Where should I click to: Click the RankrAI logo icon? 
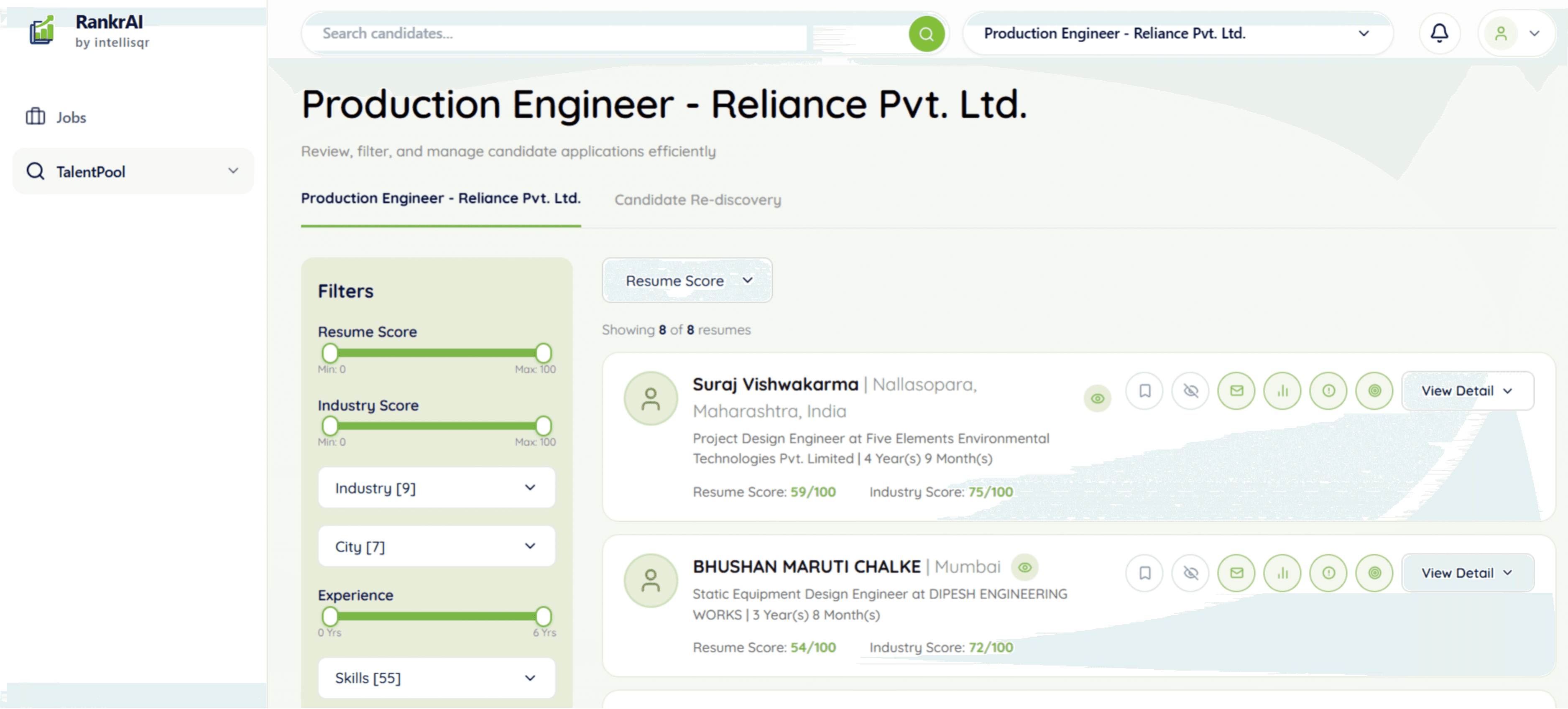42,30
